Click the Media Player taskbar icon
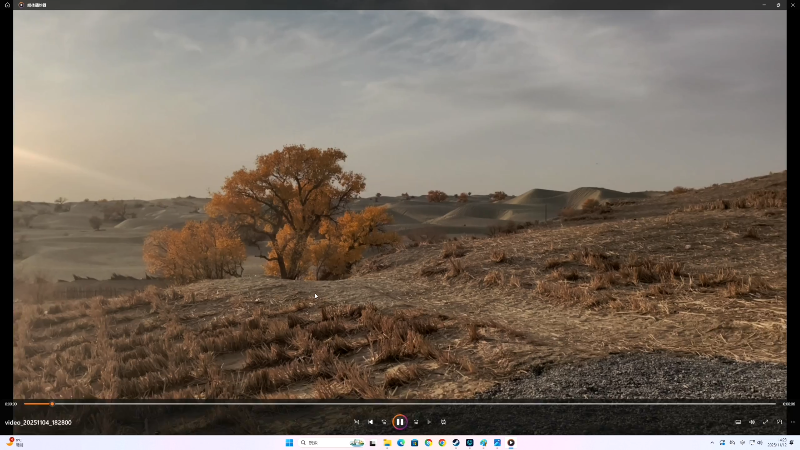Viewport: 800px width, 450px height. (511, 442)
